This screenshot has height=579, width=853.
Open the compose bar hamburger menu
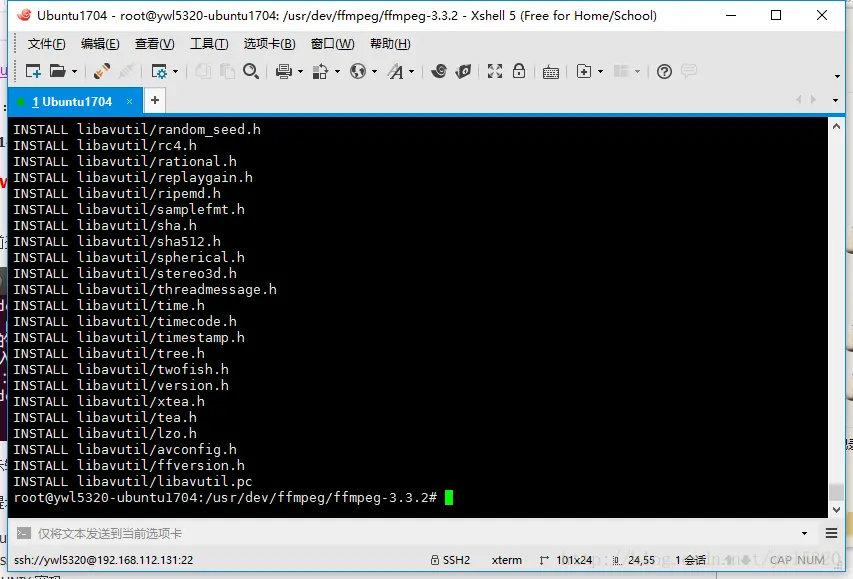831,533
